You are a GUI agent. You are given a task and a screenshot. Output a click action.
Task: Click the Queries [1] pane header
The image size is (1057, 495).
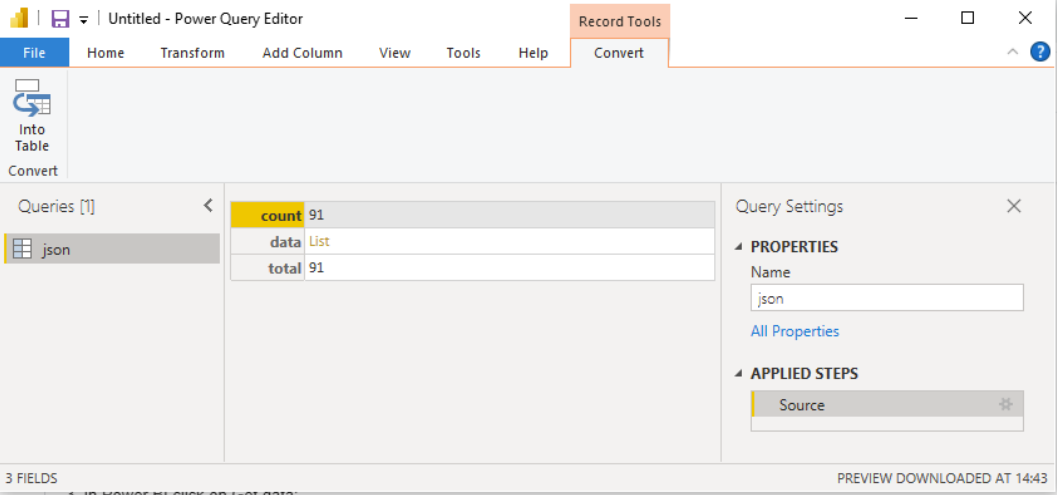(57, 206)
